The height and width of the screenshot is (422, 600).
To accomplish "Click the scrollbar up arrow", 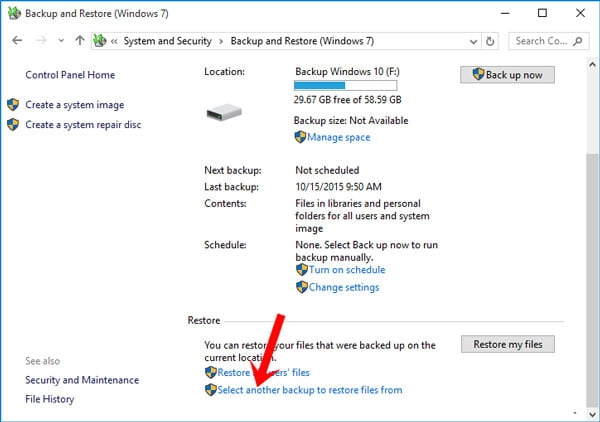I will coord(592,64).
